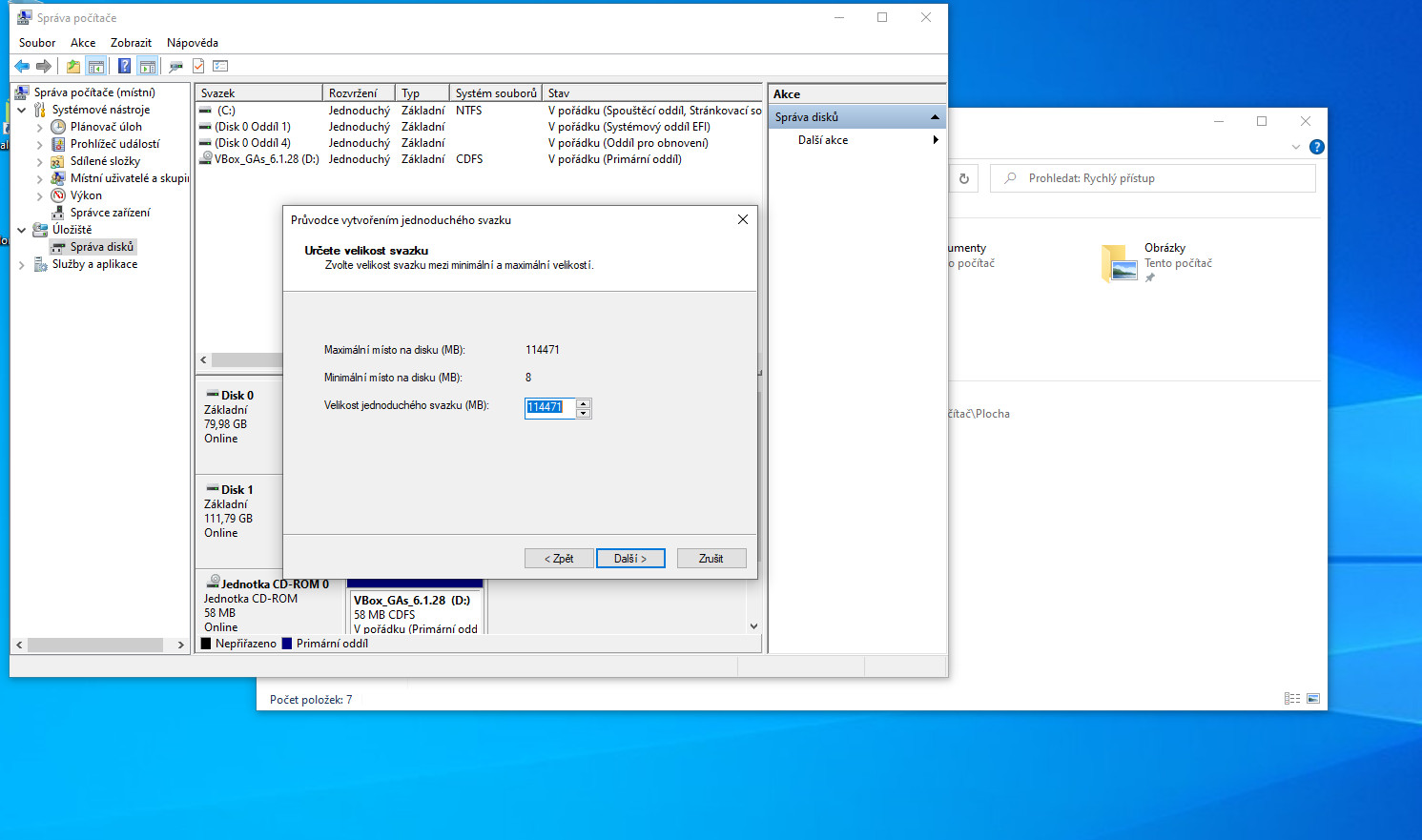
Task: Open the Akce menu
Action: click(x=83, y=43)
